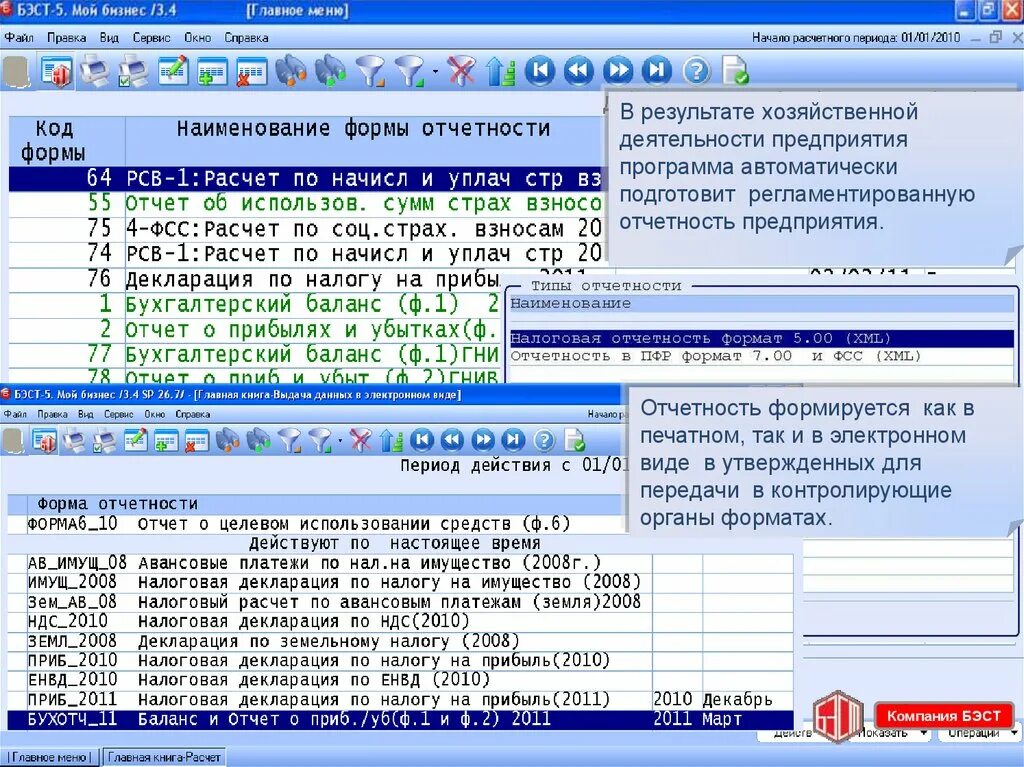The width and height of the screenshot is (1024, 767).
Task: Click add record green-plus icon in upper toolbar
Action: click(212, 71)
